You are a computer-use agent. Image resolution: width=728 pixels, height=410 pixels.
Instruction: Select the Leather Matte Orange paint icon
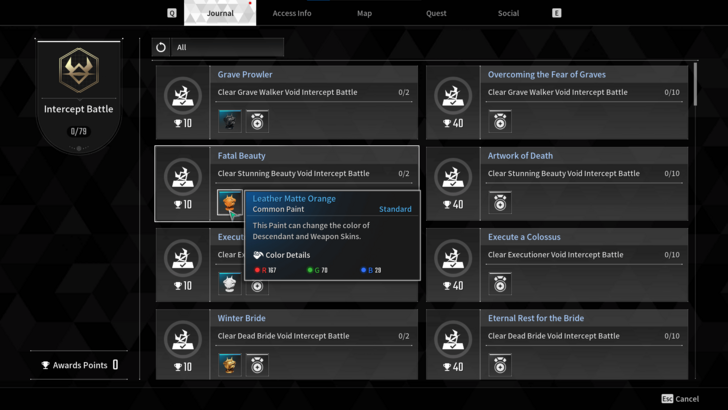tap(230, 203)
